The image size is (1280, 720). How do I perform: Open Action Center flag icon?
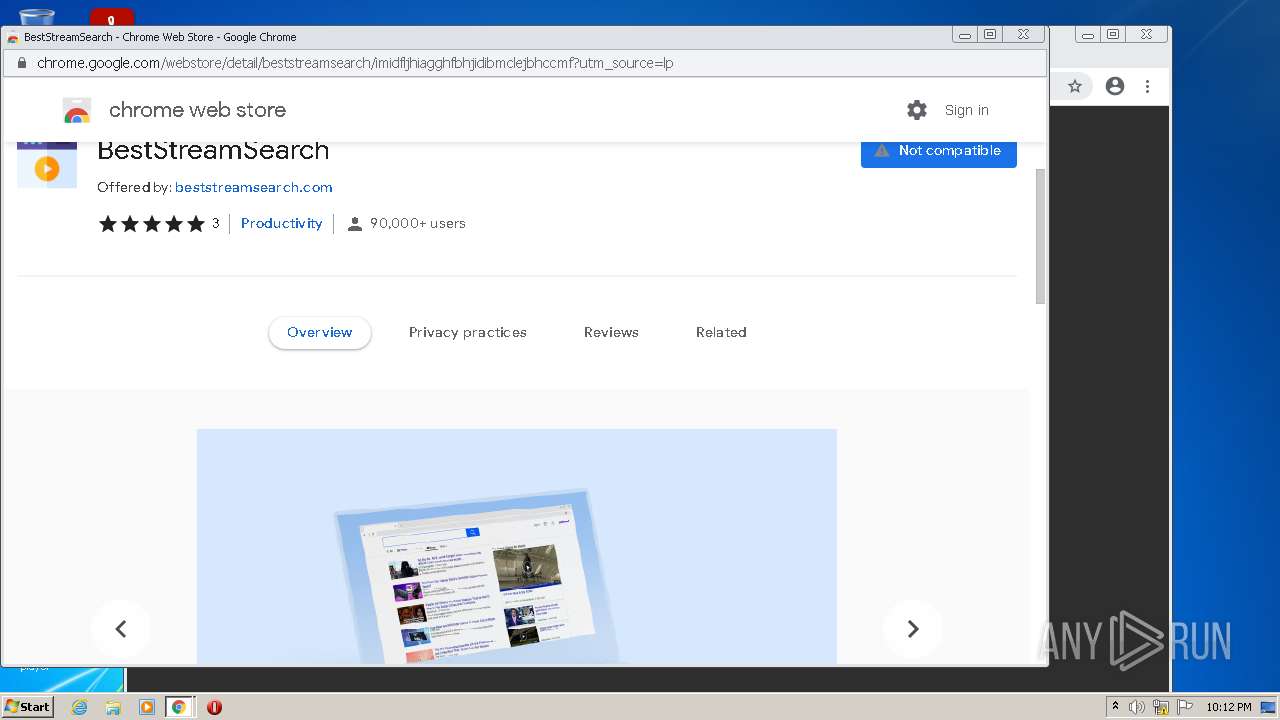(1185, 707)
